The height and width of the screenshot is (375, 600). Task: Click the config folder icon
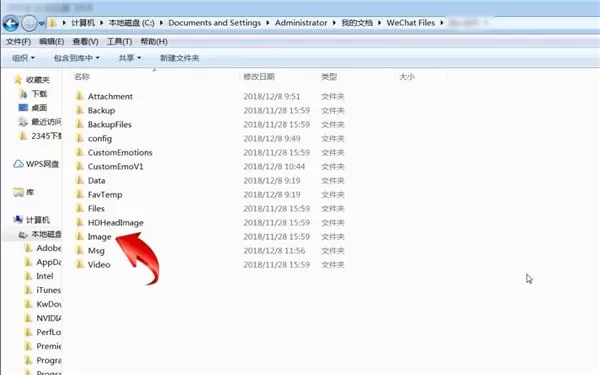point(80,138)
